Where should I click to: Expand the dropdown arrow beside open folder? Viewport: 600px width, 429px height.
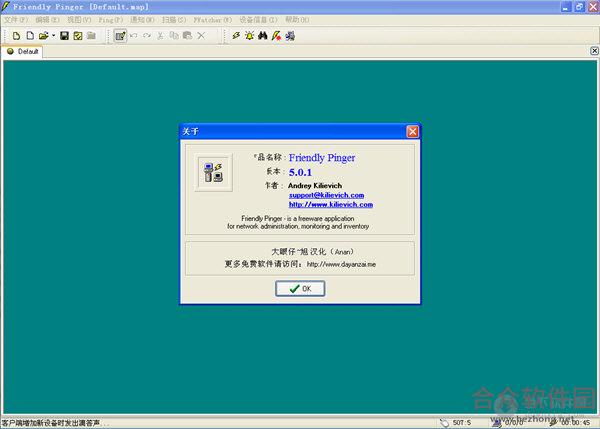tap(53, 36)
